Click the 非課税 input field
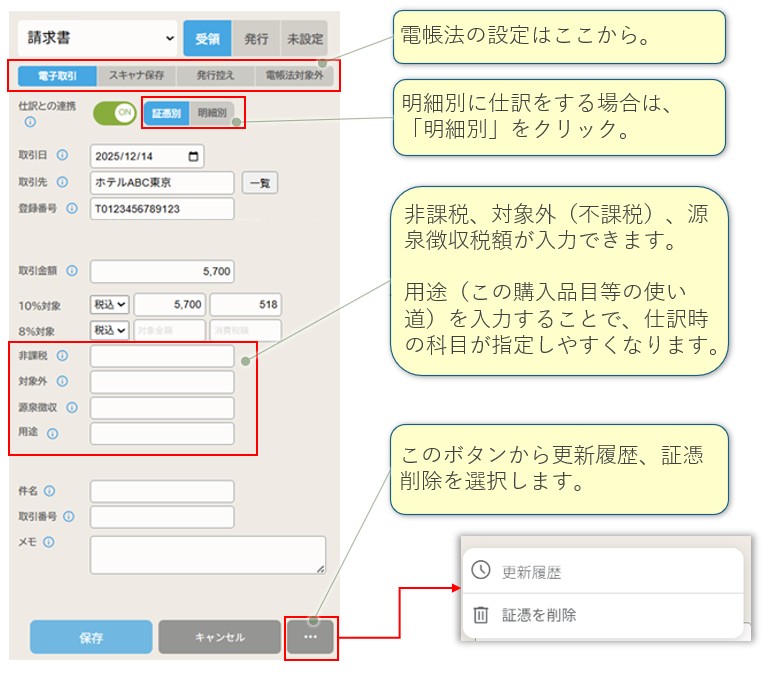The height and width of the screenshot is (674, 778). [x=162, y=356]
